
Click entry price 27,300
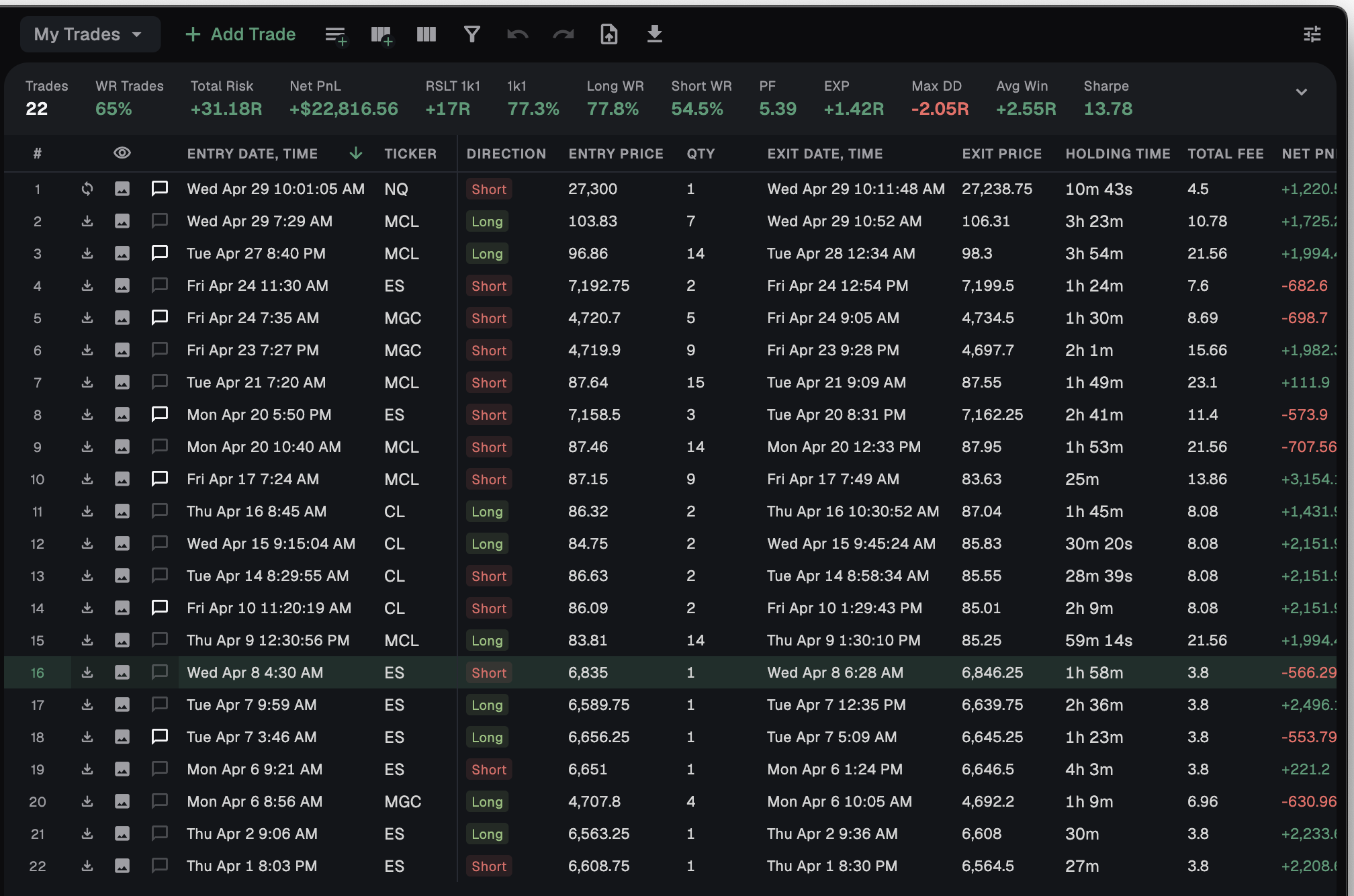(x=592, y=189)
